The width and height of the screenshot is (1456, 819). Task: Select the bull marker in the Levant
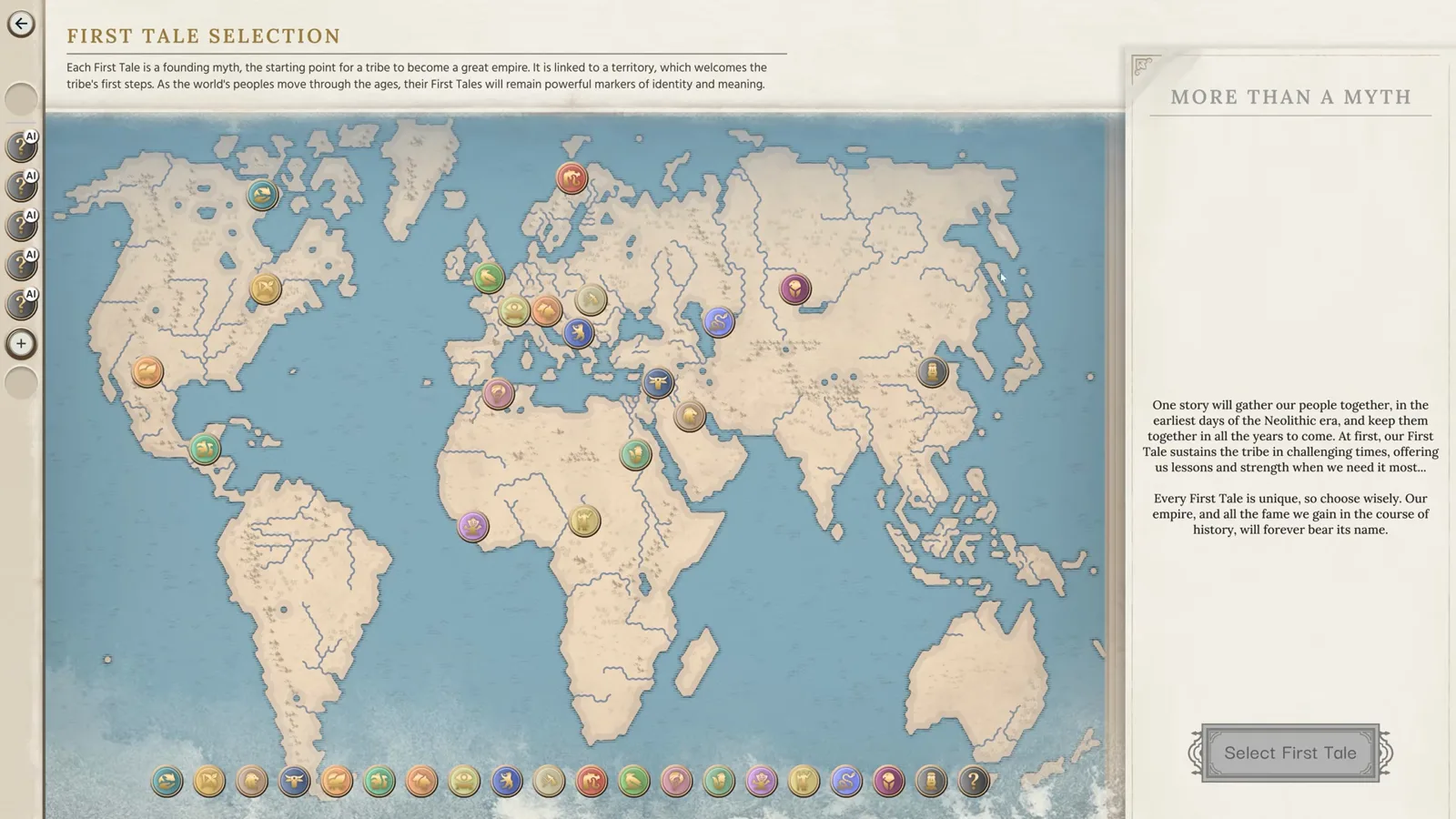pos(658,382)
